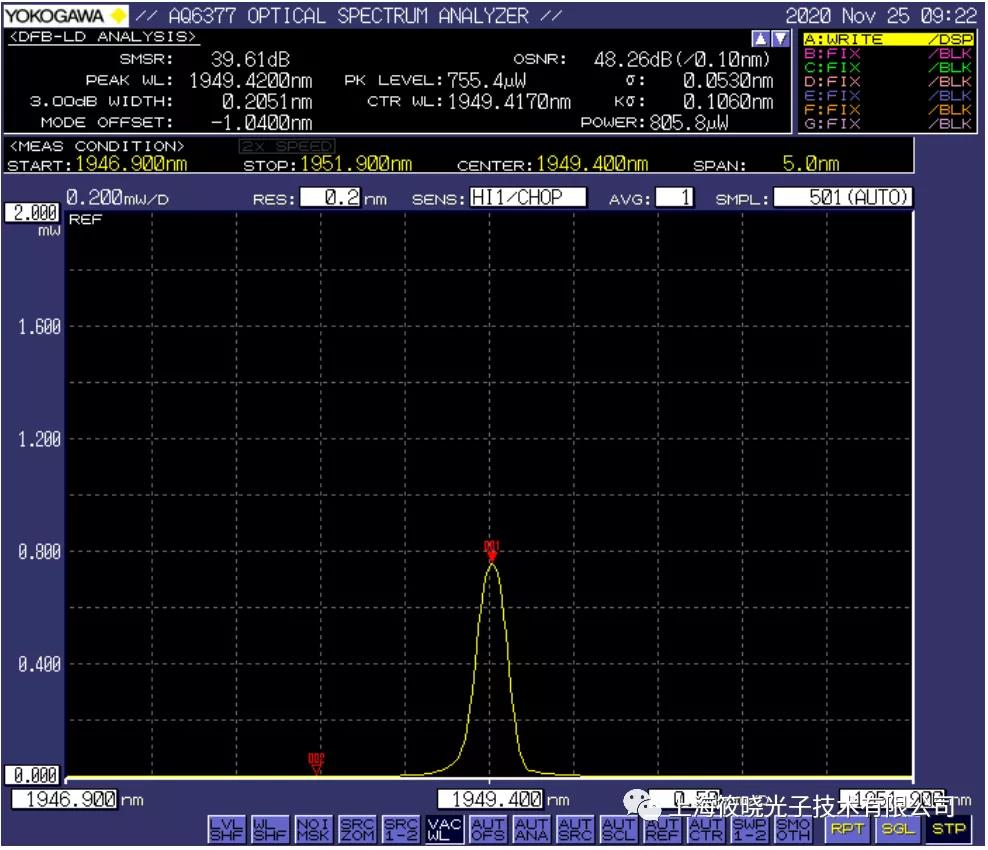This screenshot has width=988, height=850.
Task: Select trace F: FIX /BLK
Action: coord(888,109)
